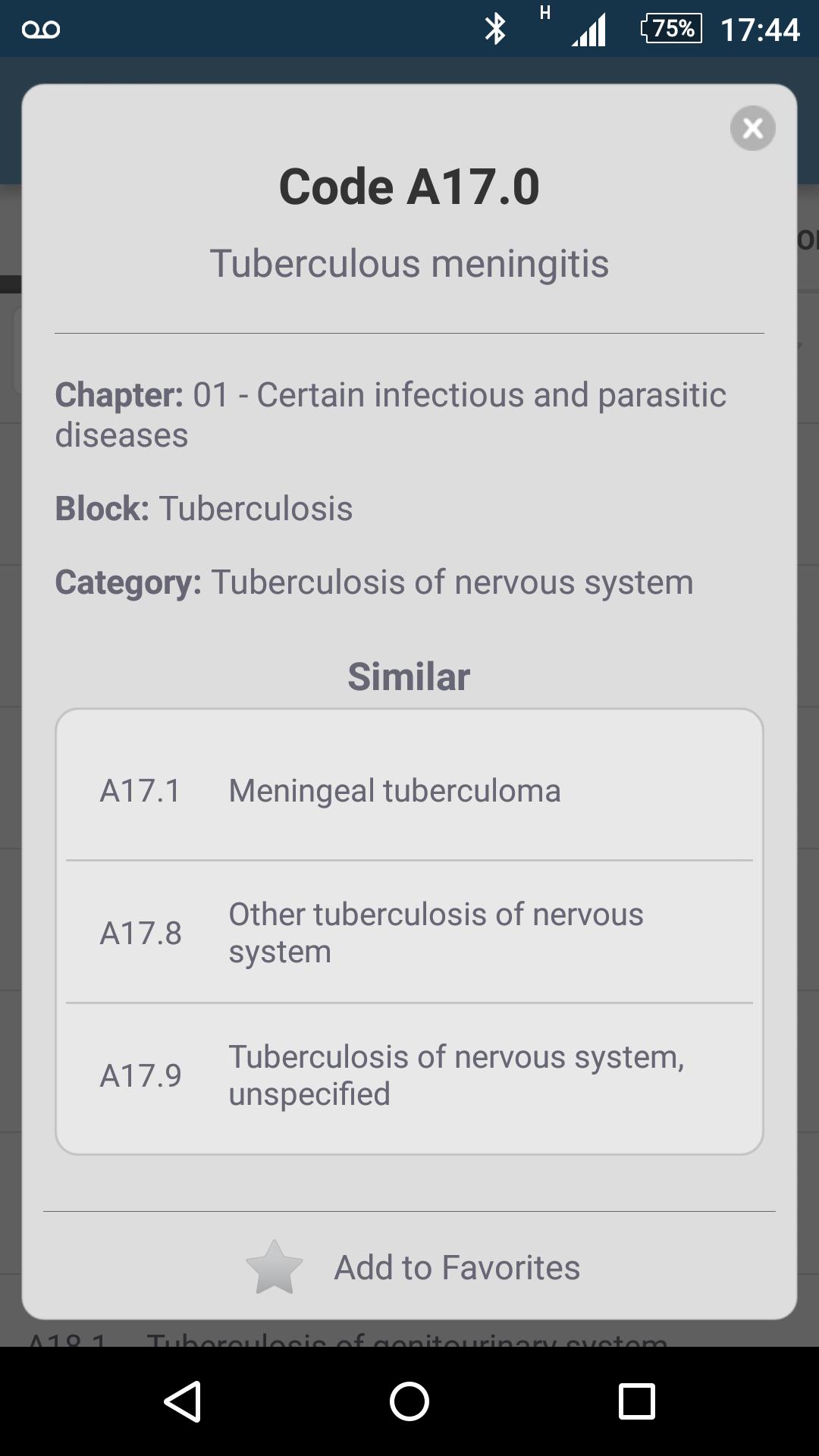Tap the Tuberculous meningitis subtitle
The height and width of the screenshot is (1456, 819).
pyautogui.click(x=409, y=263)
